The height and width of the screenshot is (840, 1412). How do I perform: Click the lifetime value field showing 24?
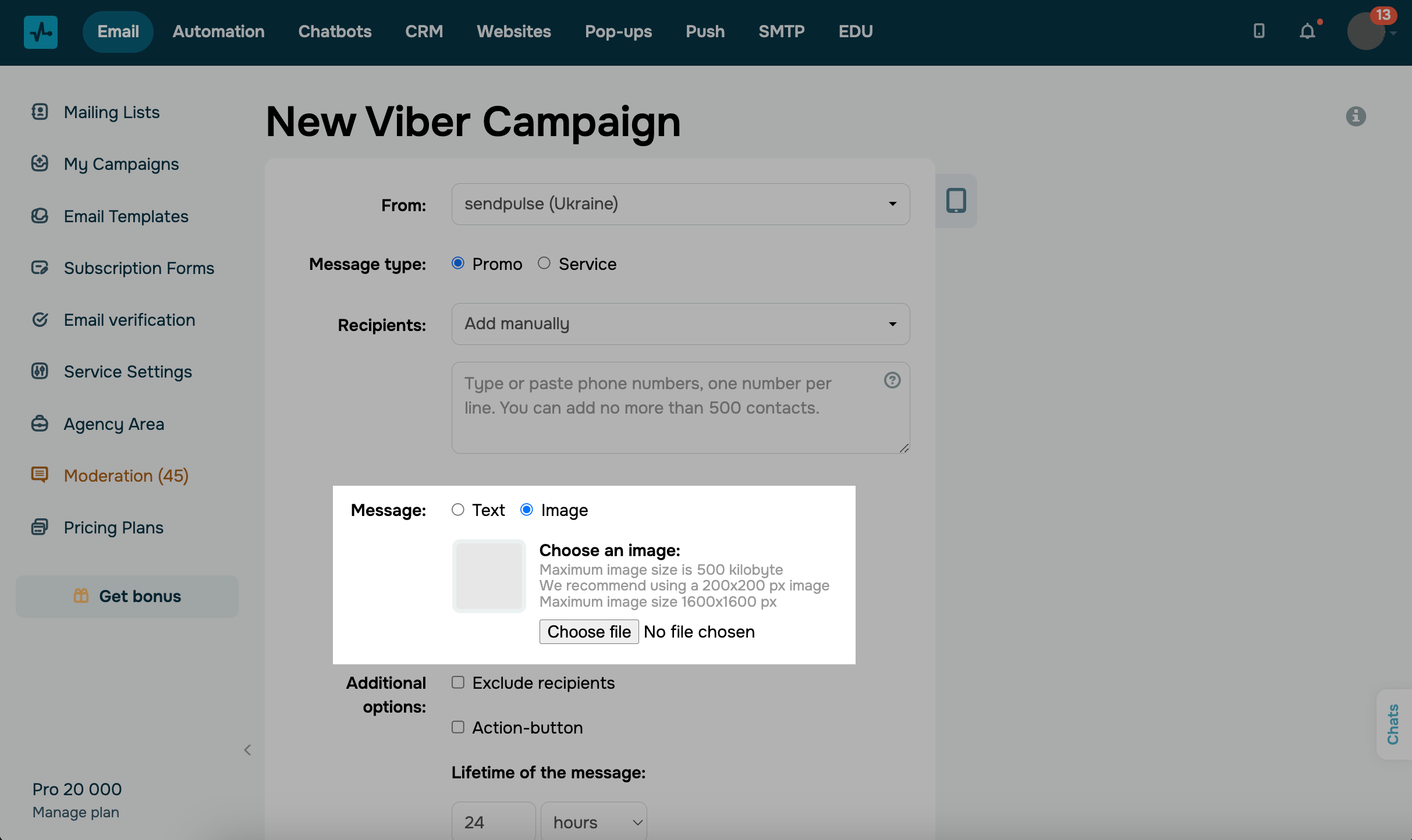tap(494, 822)
